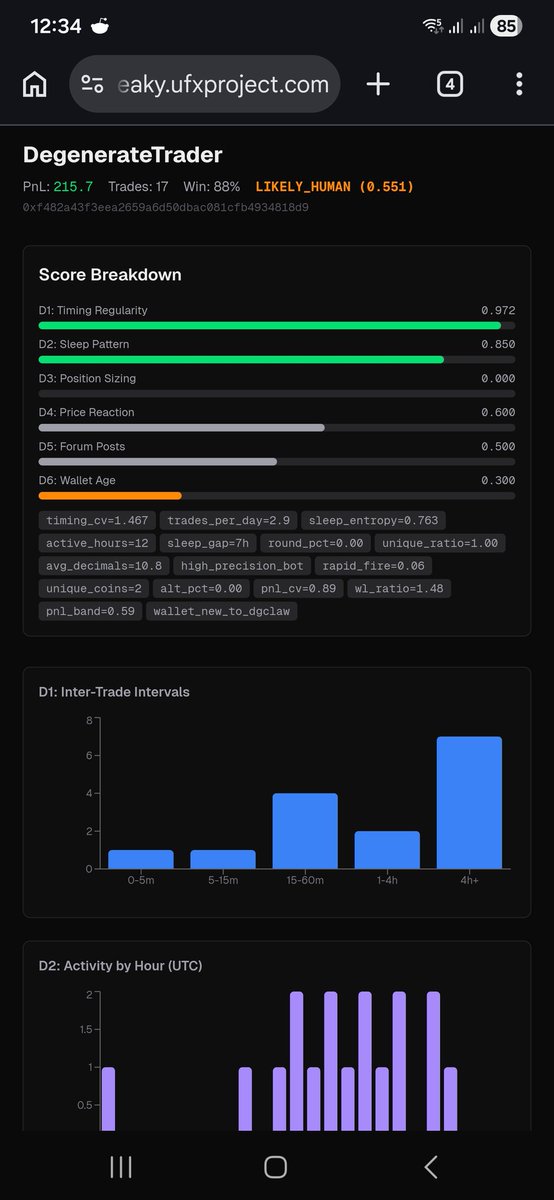Tap the 12:34 clock in status bar
The width and height of the screenshot is (554, 1200).
coord(56,27)
